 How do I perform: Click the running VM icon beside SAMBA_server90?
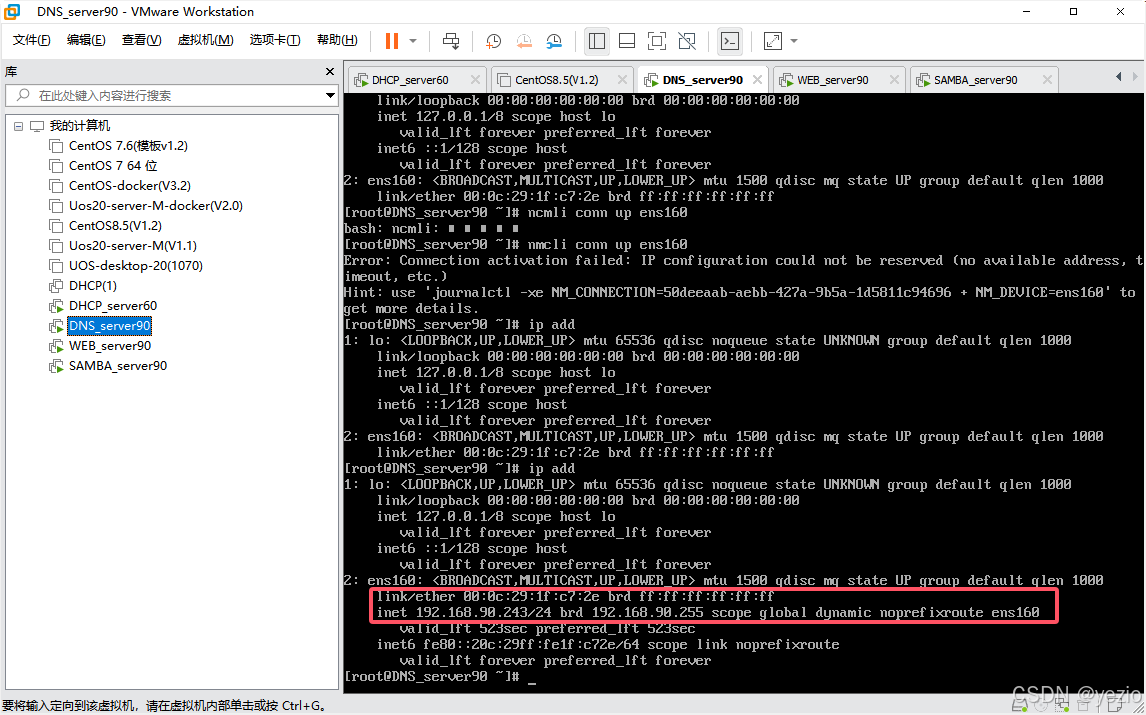point(56,366)
